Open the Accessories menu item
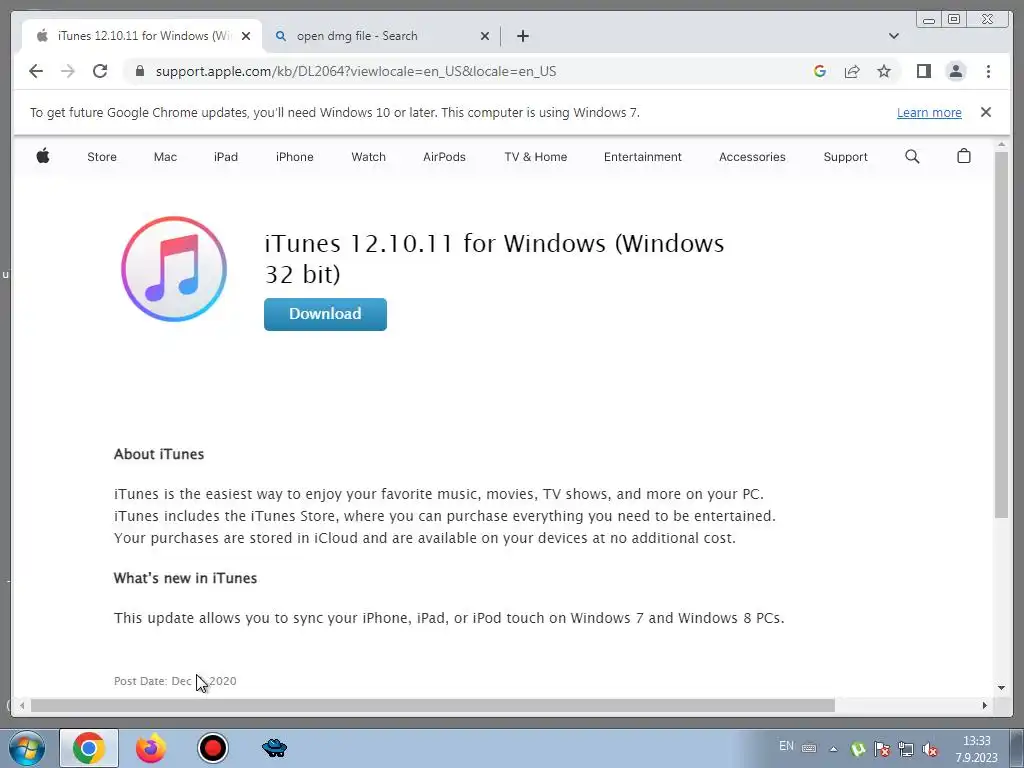 752,157
